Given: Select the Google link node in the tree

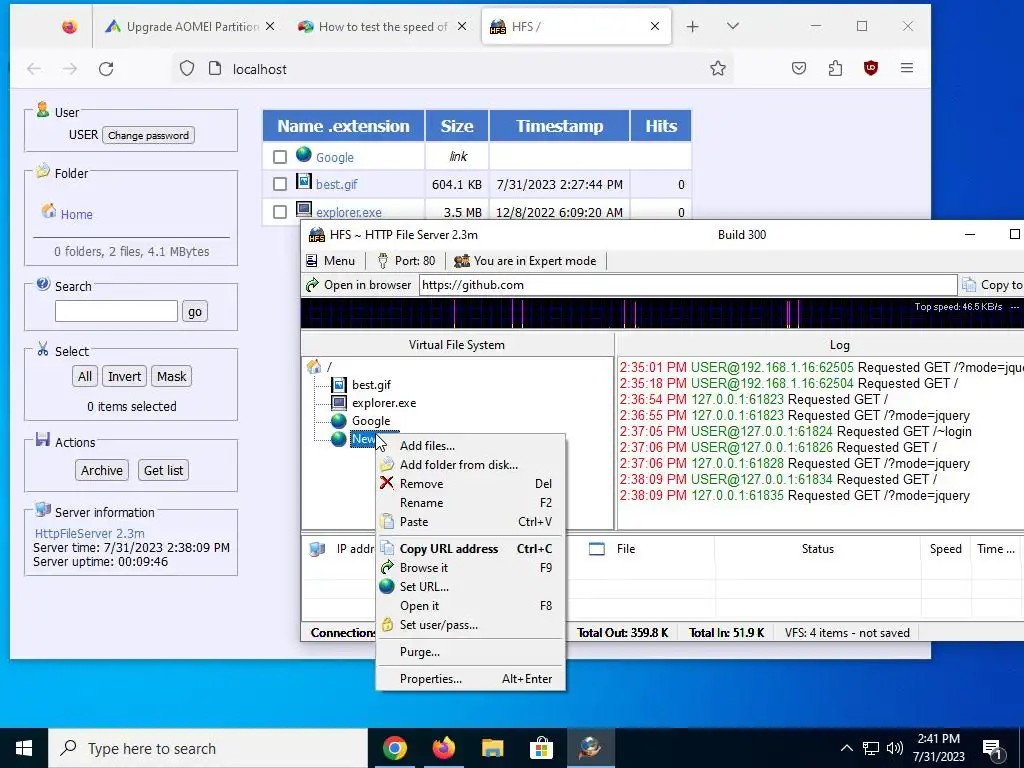Looking at the screenshot, I should (x=371, y=421).
